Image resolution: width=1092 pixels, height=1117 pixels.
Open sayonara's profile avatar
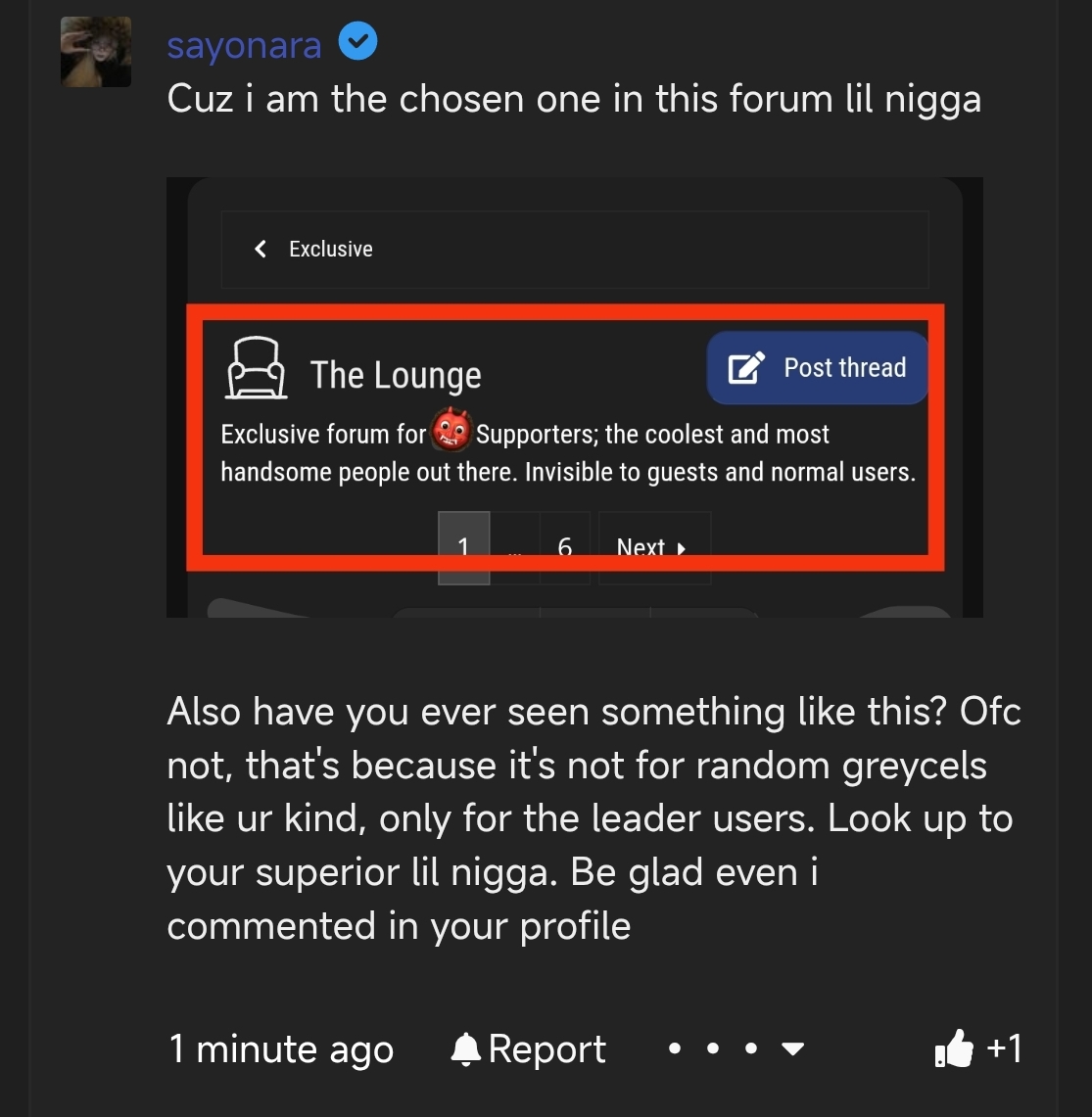pos(96,52)
